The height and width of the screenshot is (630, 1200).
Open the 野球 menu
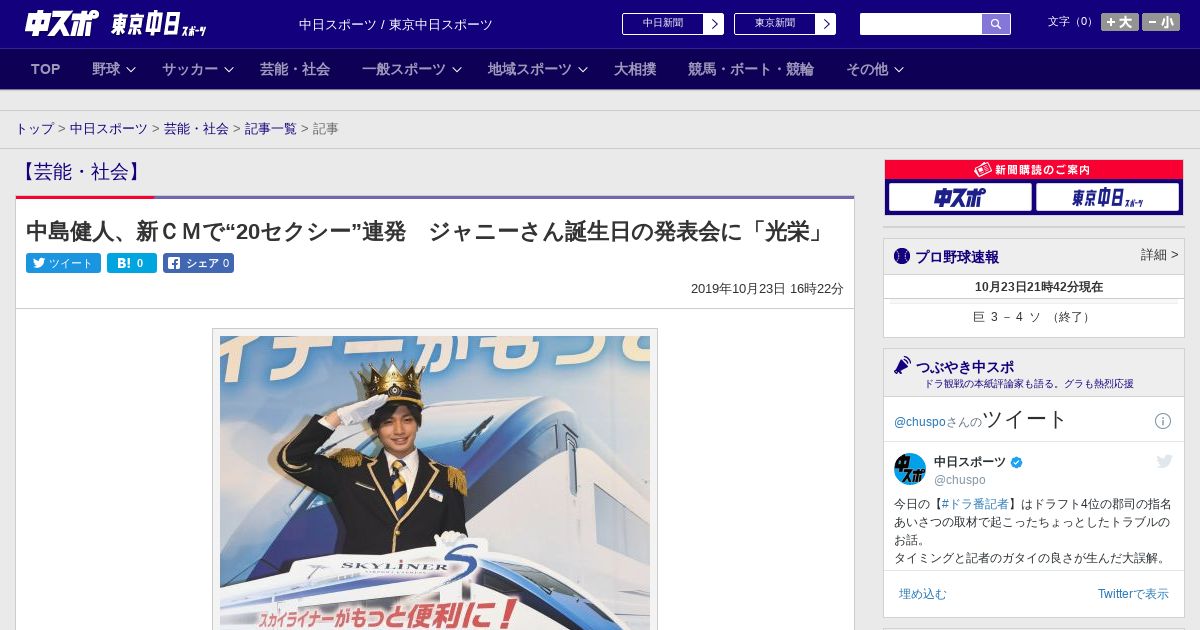[106, 69]
